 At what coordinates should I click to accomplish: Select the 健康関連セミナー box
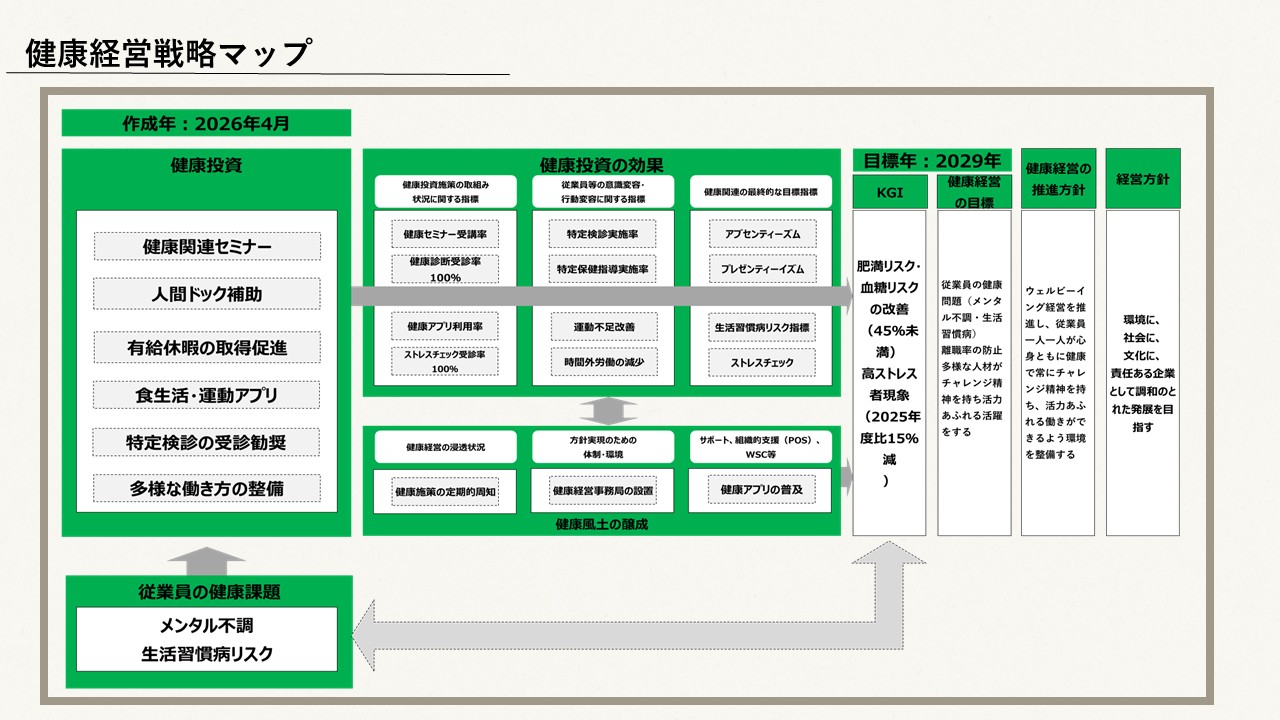(x=207, y=247)
